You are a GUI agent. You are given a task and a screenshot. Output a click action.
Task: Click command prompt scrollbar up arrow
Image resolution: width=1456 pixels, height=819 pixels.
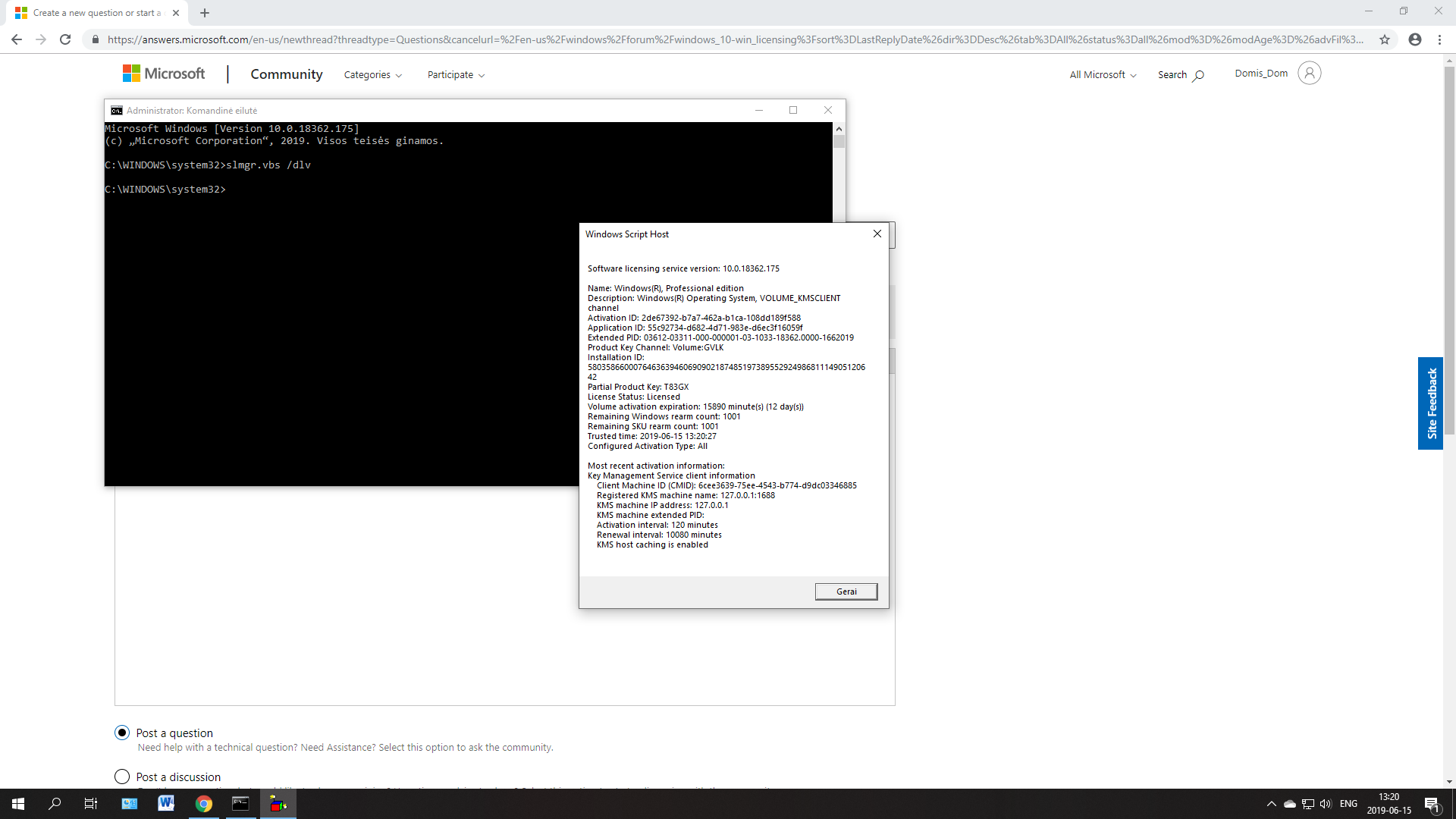click(x=839, y=129)
